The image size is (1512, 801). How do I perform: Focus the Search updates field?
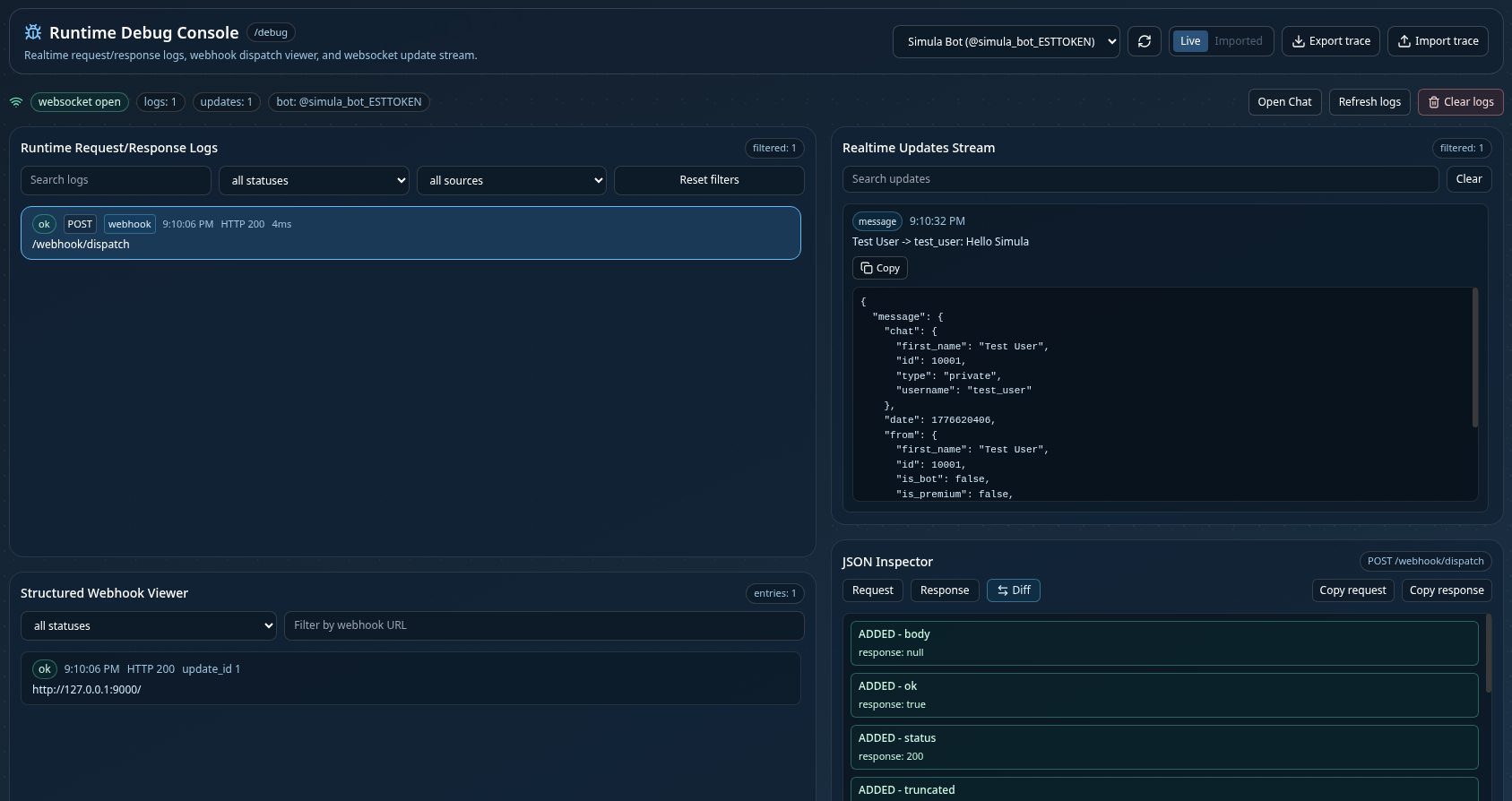[1140, 179]
